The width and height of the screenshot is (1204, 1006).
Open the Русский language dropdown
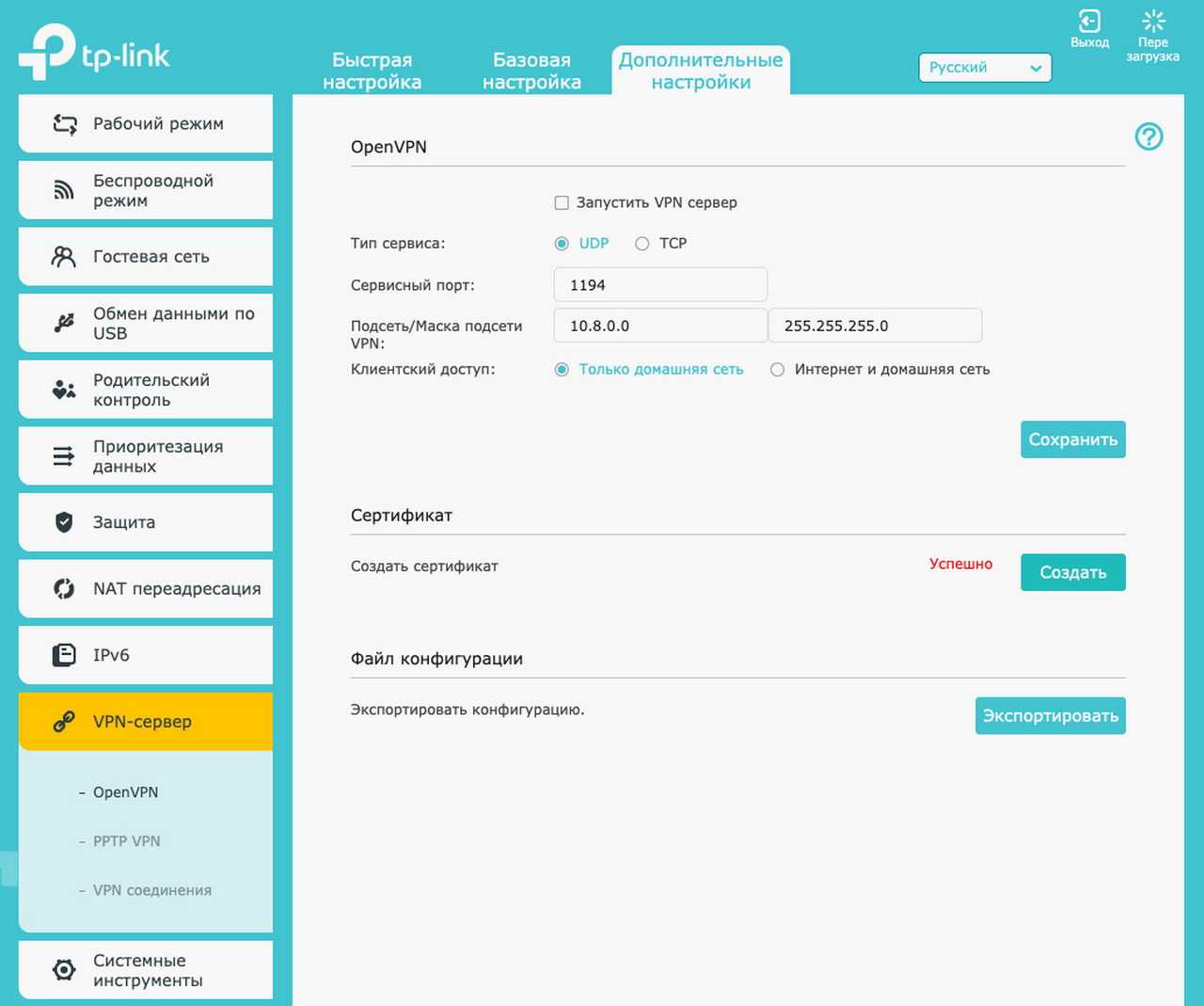(x=984, y=68)
